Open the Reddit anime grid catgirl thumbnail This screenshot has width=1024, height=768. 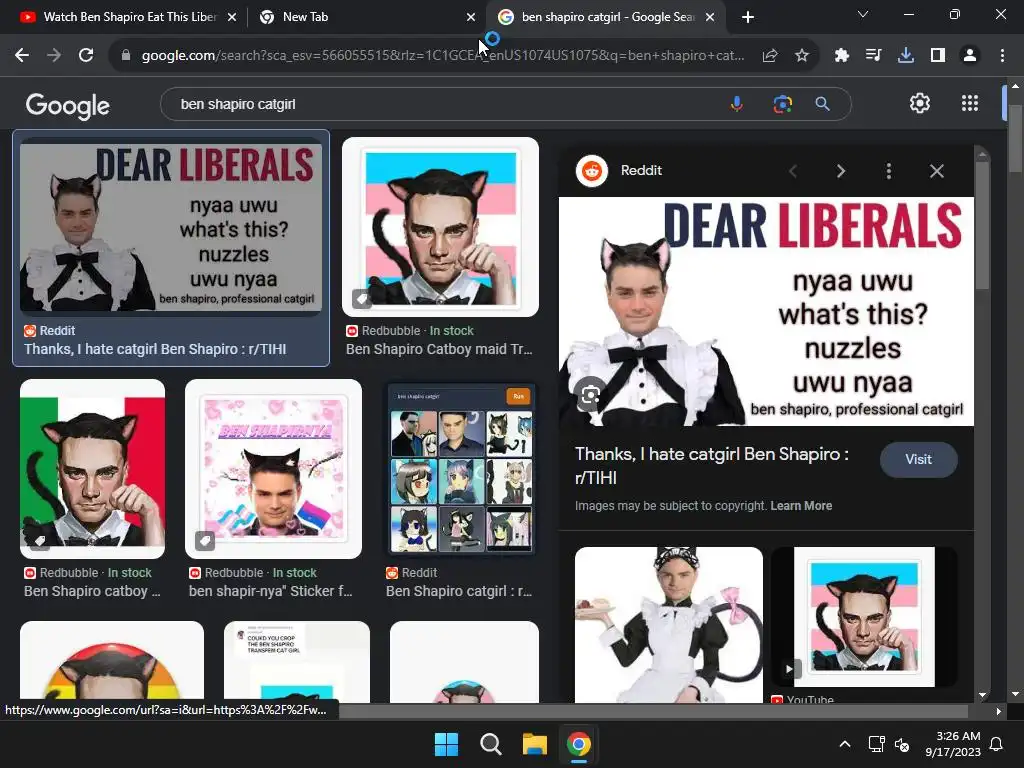point(461,469)
